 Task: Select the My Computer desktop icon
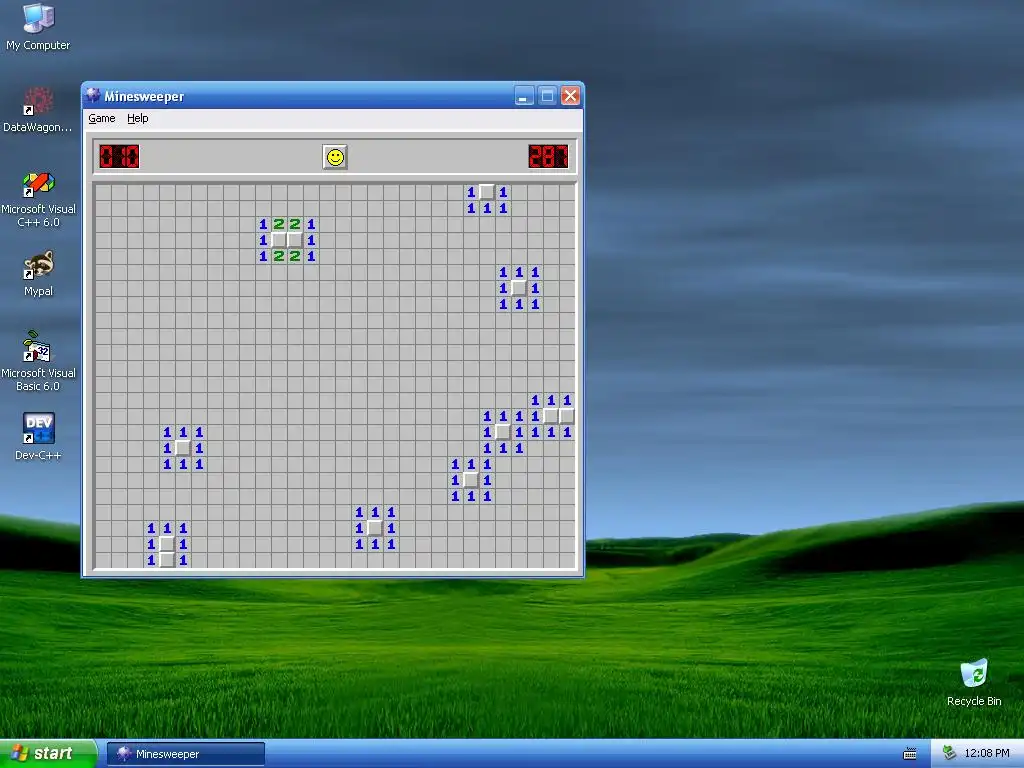point(38,27)
